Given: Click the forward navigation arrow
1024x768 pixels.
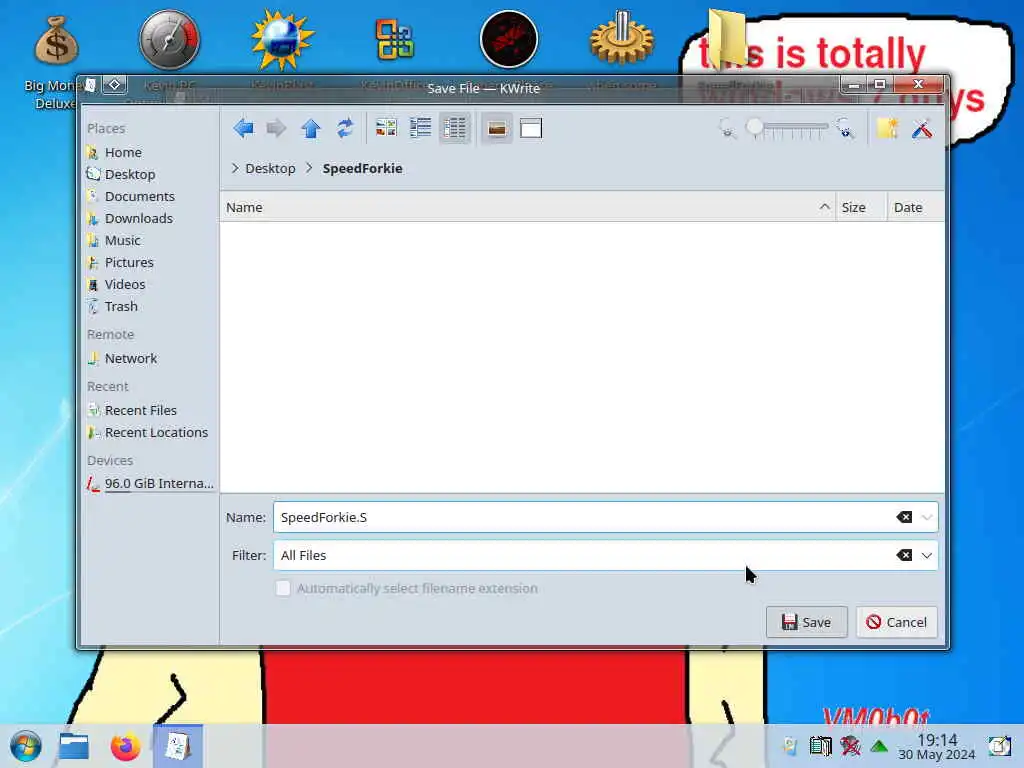Looking at the screenshot, I should pyautogui.click(x=277, y=128).
